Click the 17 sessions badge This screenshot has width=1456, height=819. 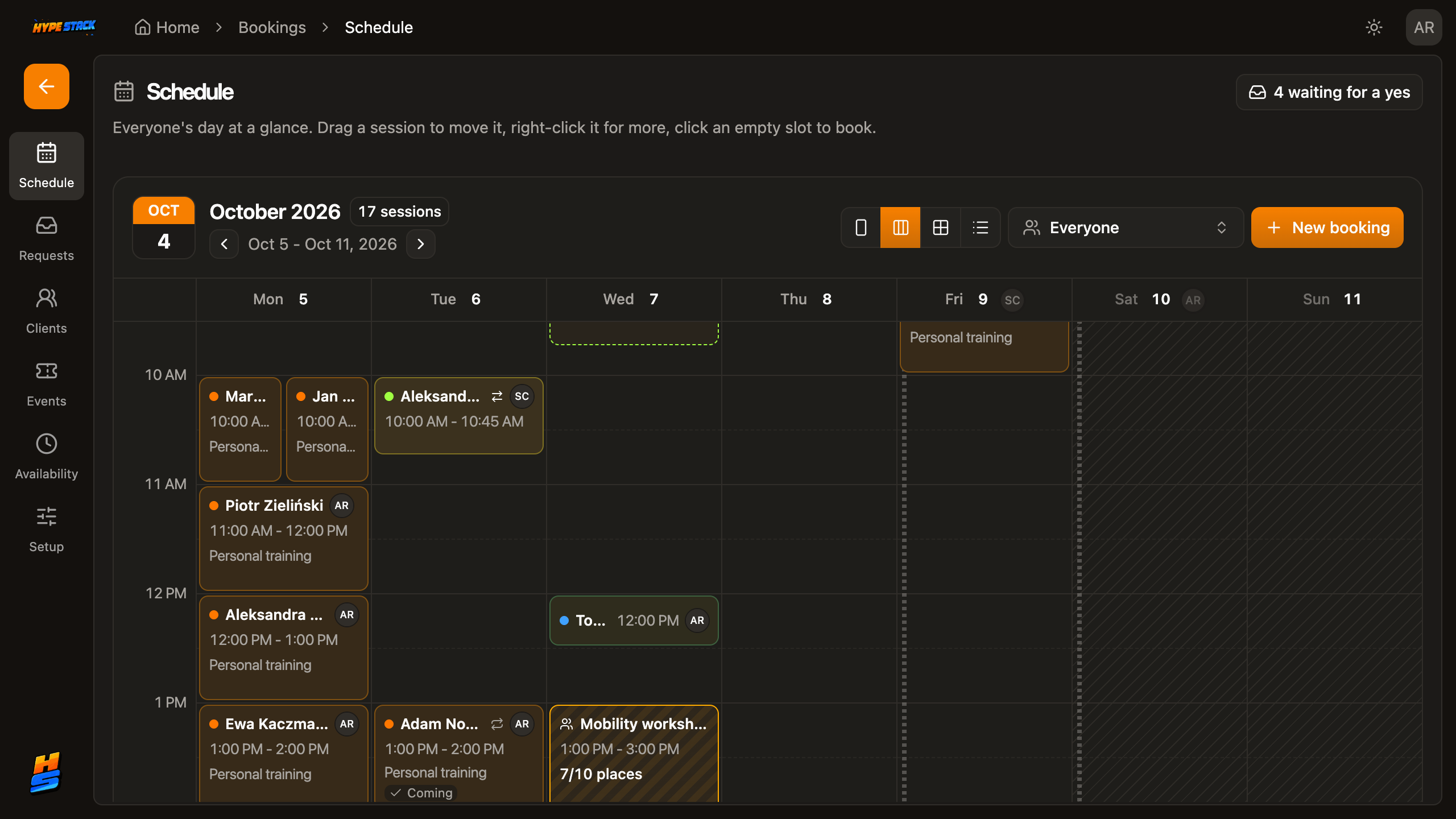coord(399,212)
